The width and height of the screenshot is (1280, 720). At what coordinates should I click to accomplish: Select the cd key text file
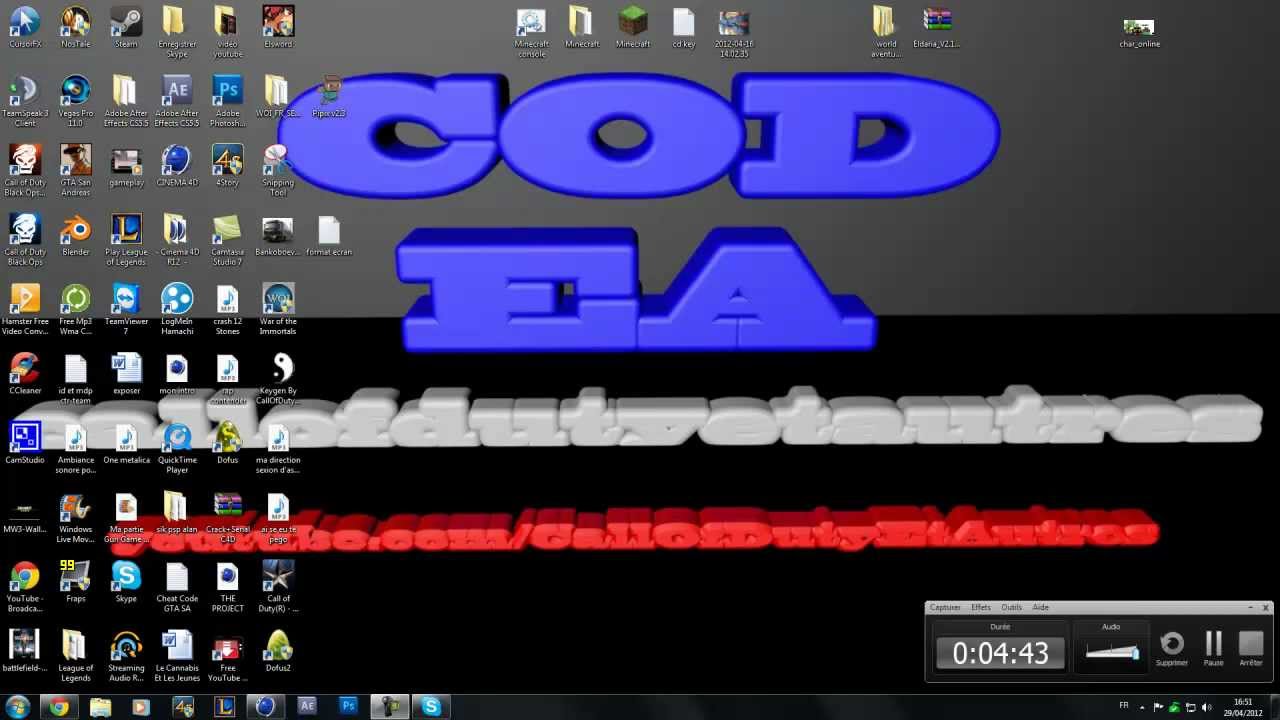[684, 27]
